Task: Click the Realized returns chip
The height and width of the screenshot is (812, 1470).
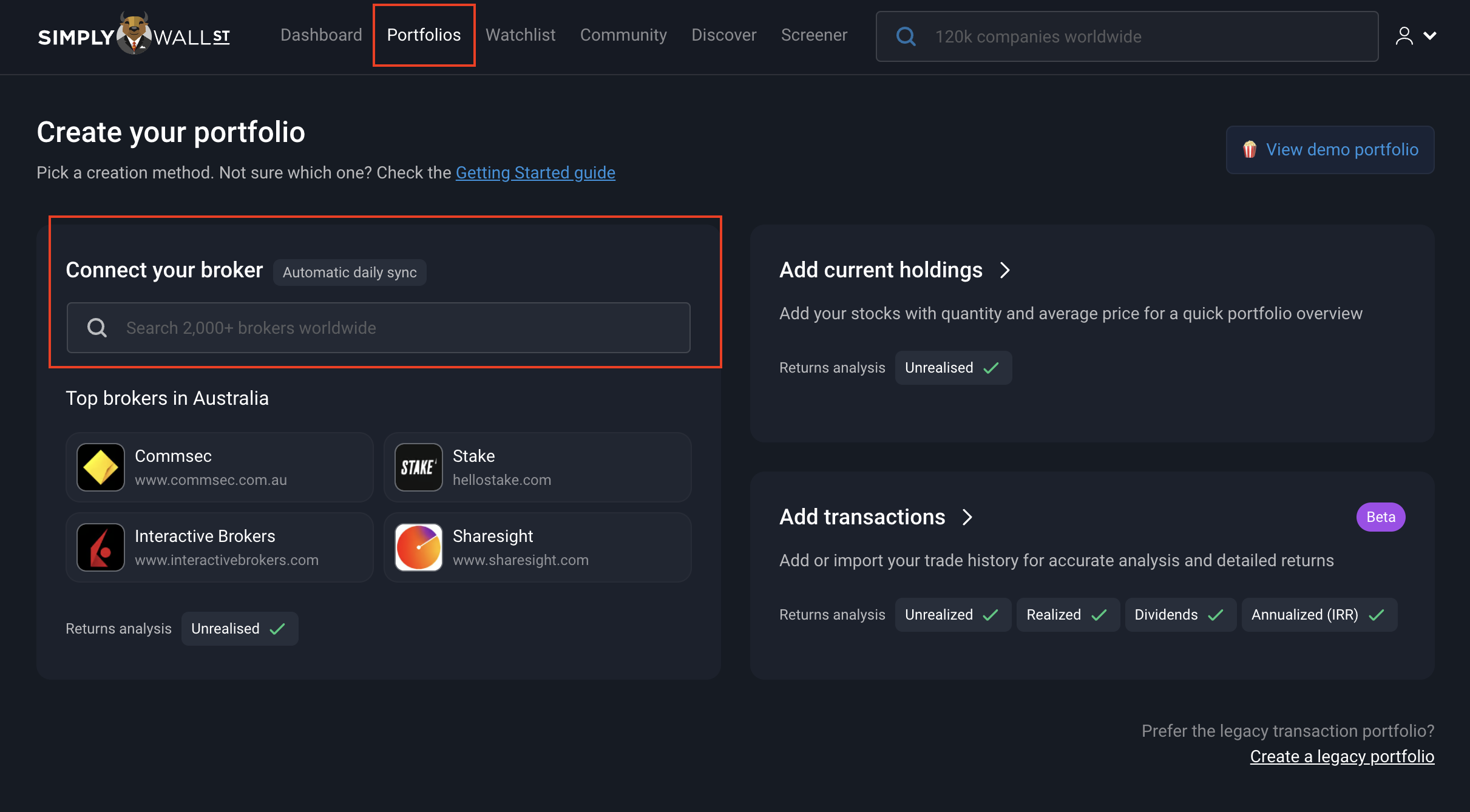Action: click(x=1068, y=615)
